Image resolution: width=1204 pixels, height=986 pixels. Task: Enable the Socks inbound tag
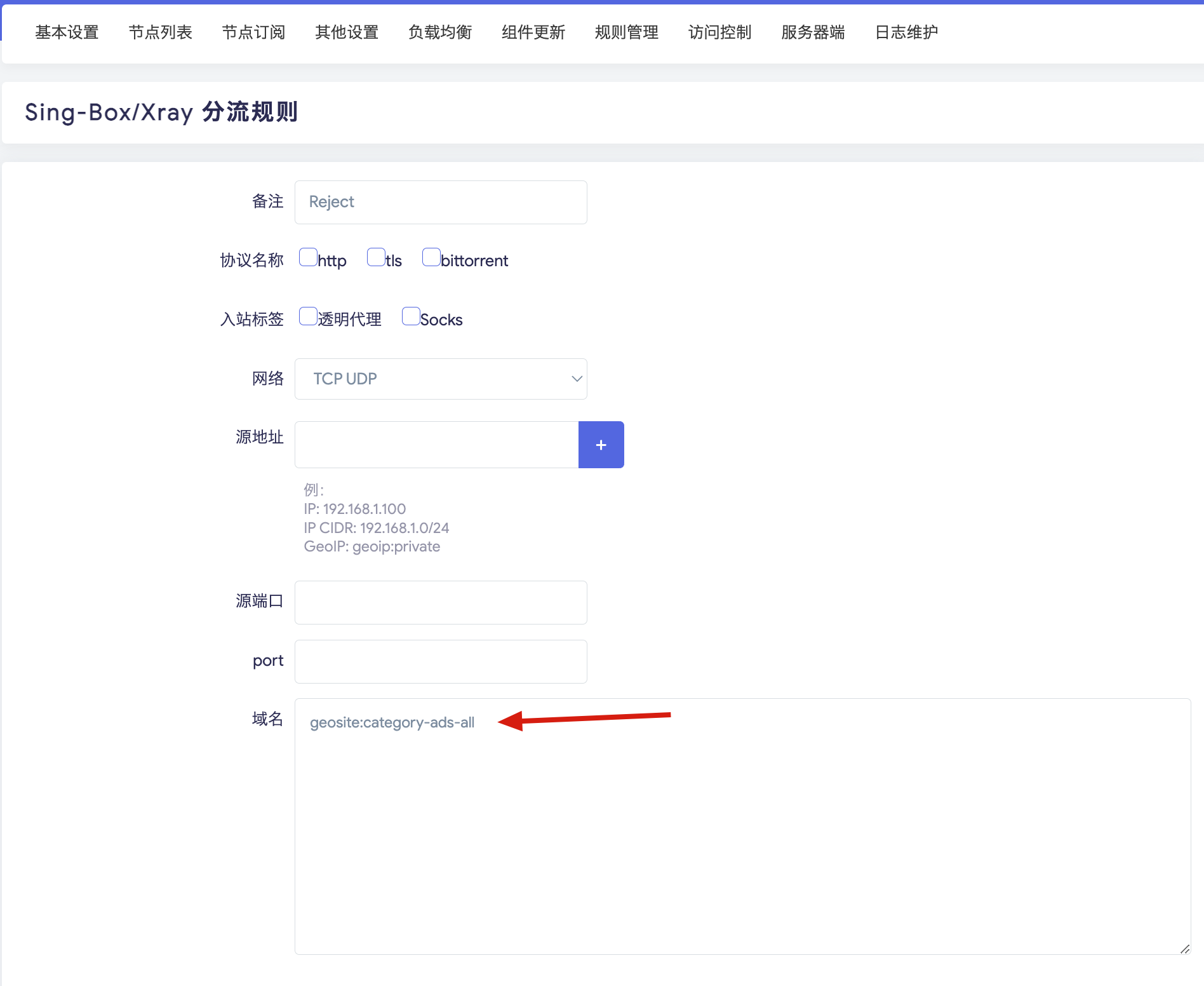411,316
